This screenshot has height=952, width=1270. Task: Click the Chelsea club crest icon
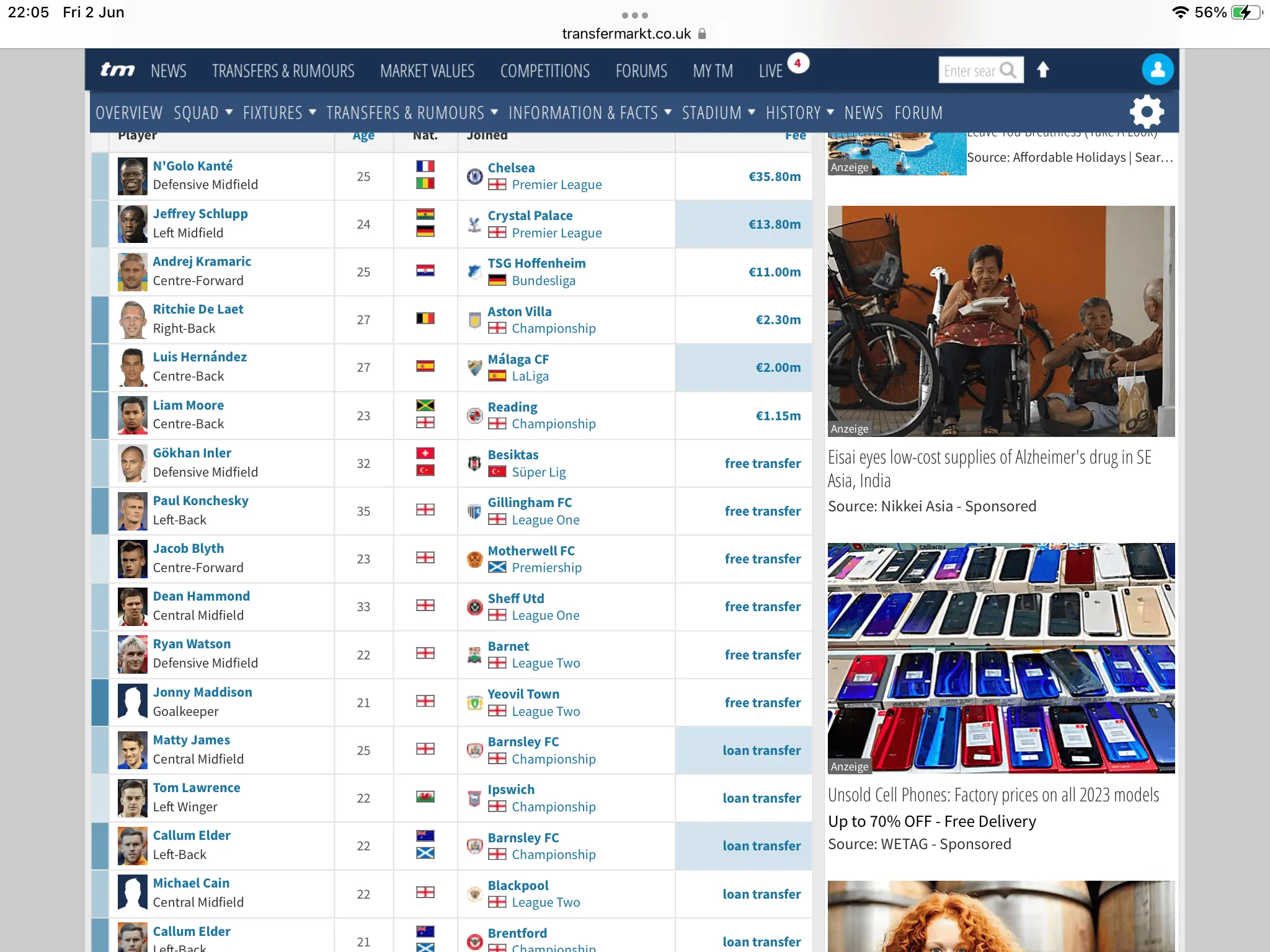pyautogui.click(x=475, y=177)
